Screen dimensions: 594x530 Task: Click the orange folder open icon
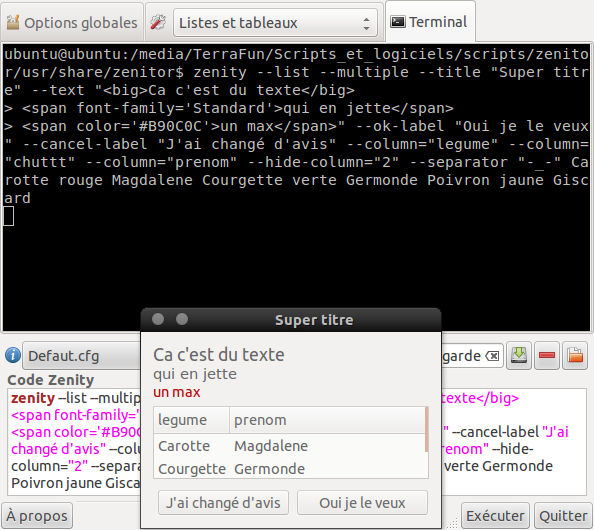(x=575, y=356)
